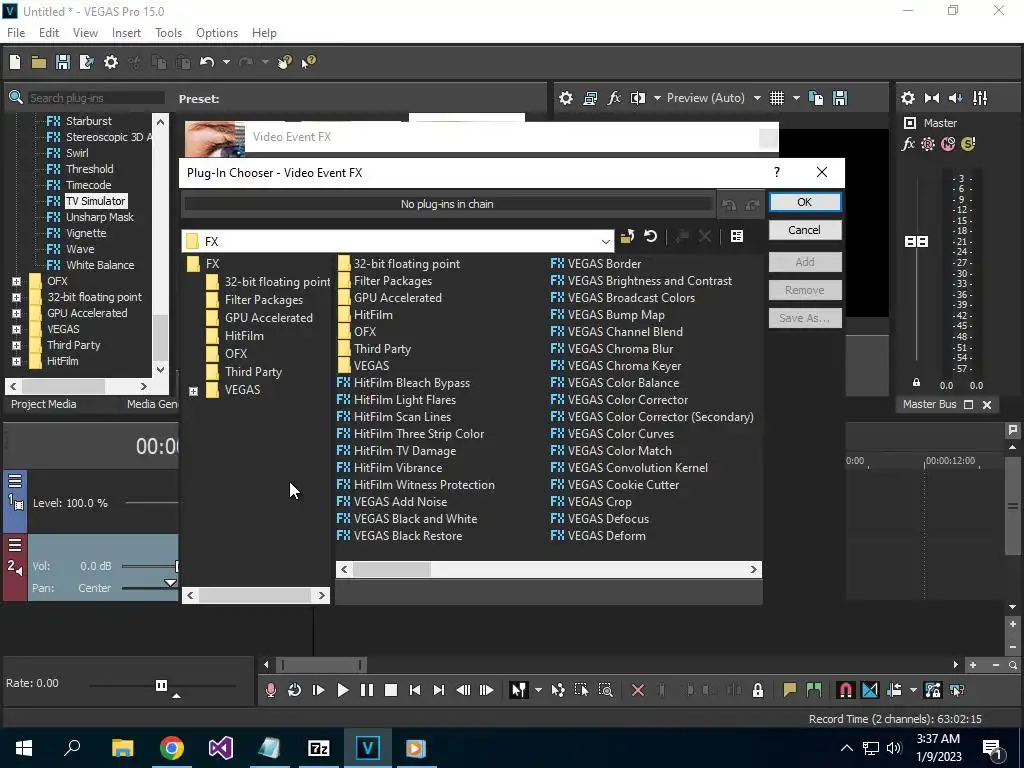
Task: Expand VEGAS folder in Plug-In Chooser tree
Action: tap(193, 391)
